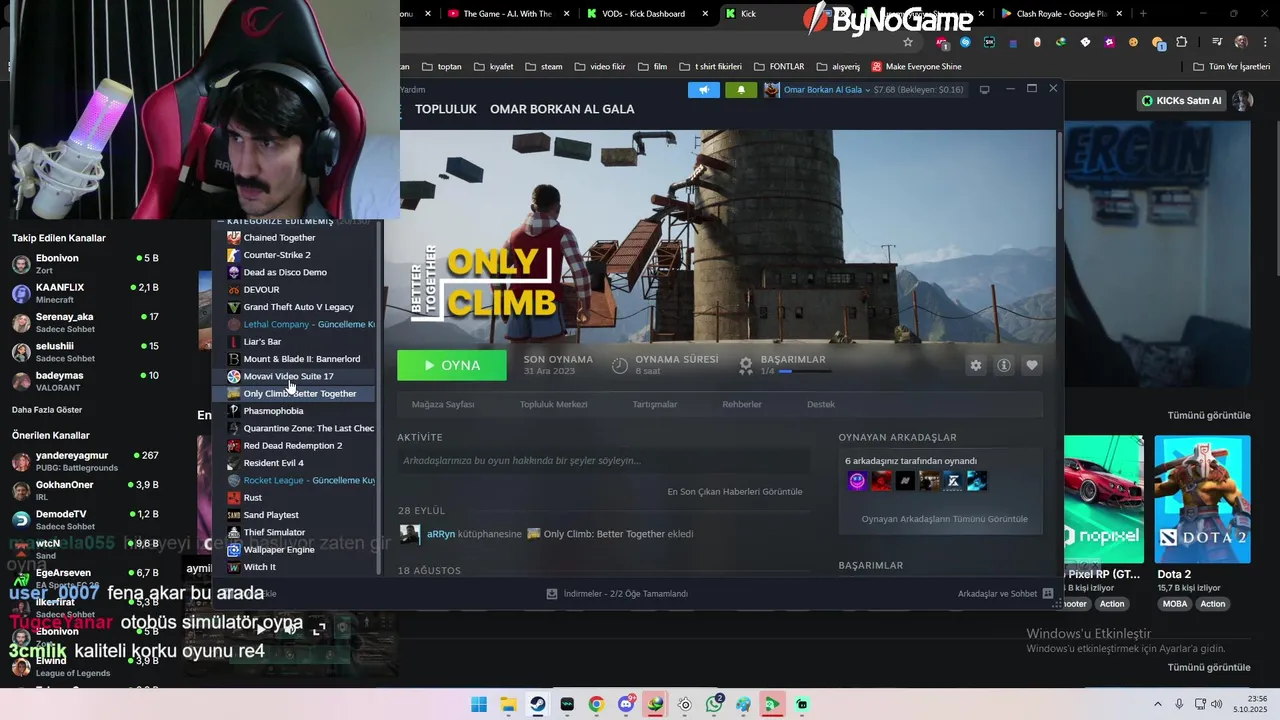This screenshot has width=1280, height=720.
Task: Click the Phasmophobia game icon
Action: point(234,411)
